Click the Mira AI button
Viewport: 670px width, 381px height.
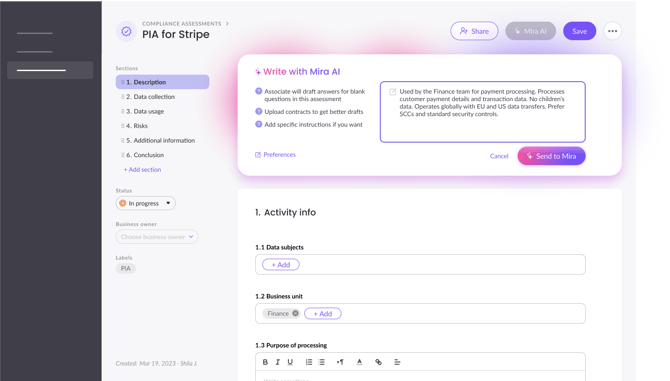point(531,31)
